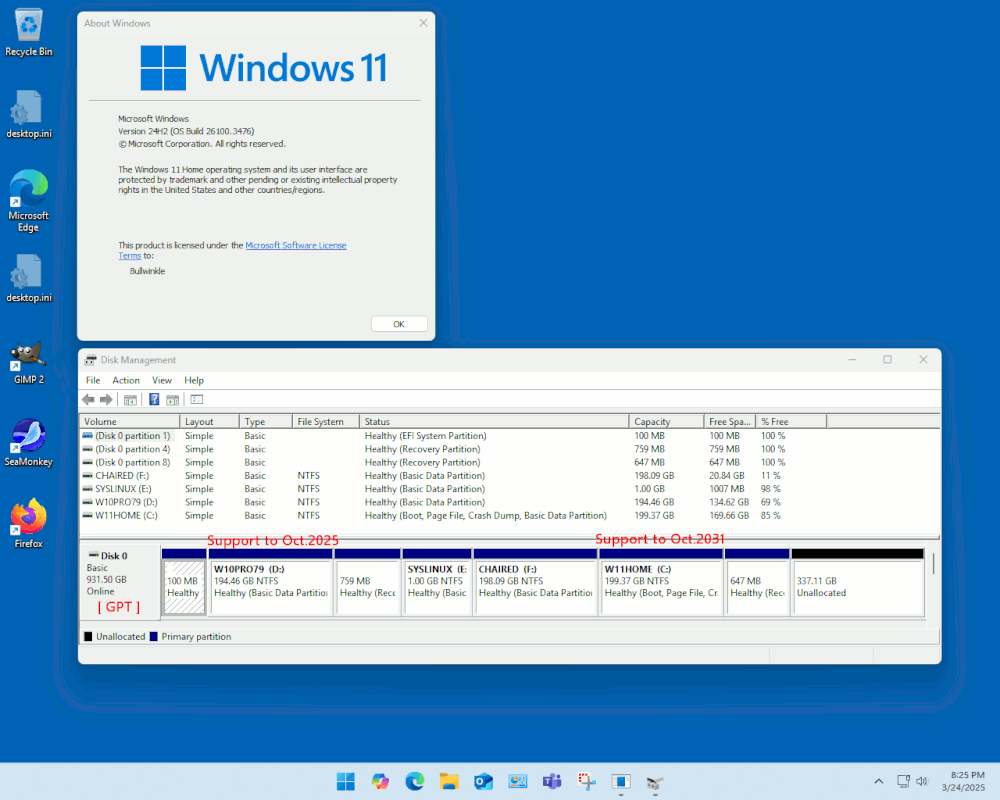Select the Firefox desktop shortcut

tap(29, 524)
